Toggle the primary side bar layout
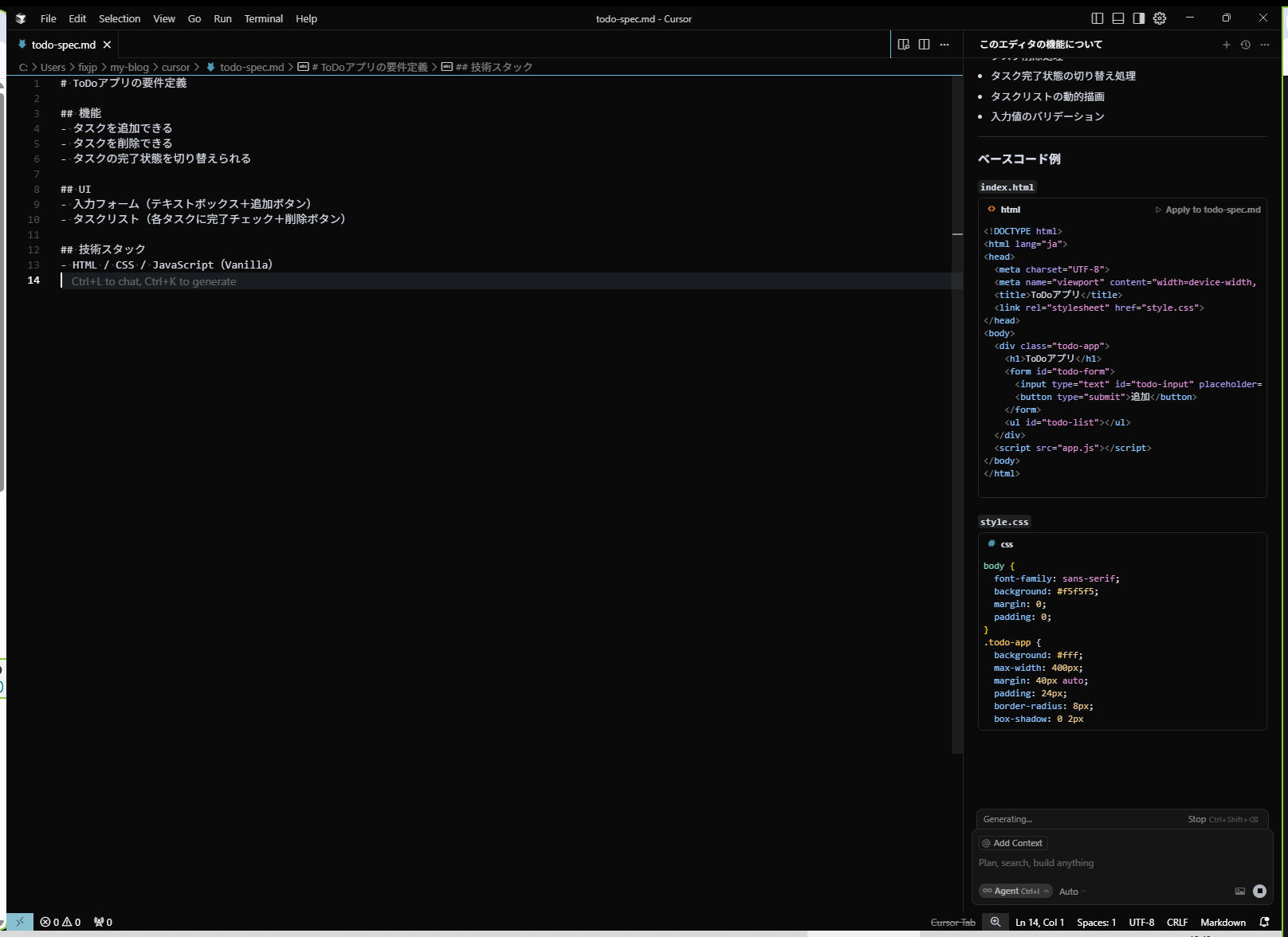 point(1098,18)
